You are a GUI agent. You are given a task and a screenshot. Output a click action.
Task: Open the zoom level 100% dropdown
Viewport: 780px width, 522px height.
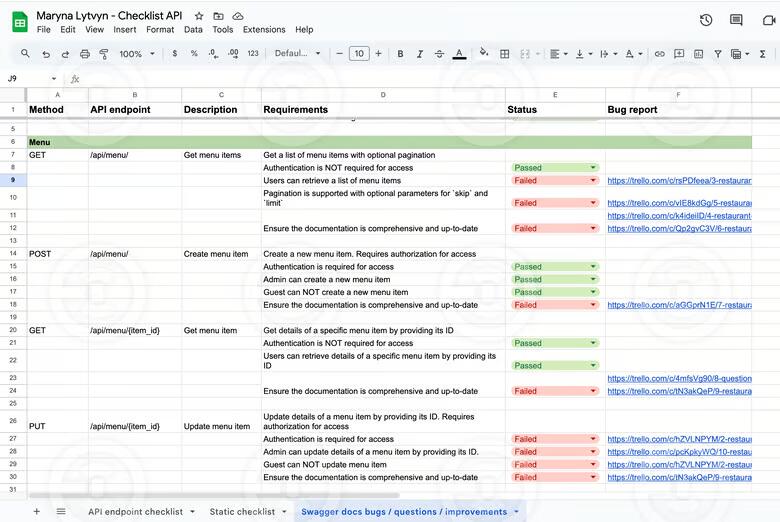136,54
